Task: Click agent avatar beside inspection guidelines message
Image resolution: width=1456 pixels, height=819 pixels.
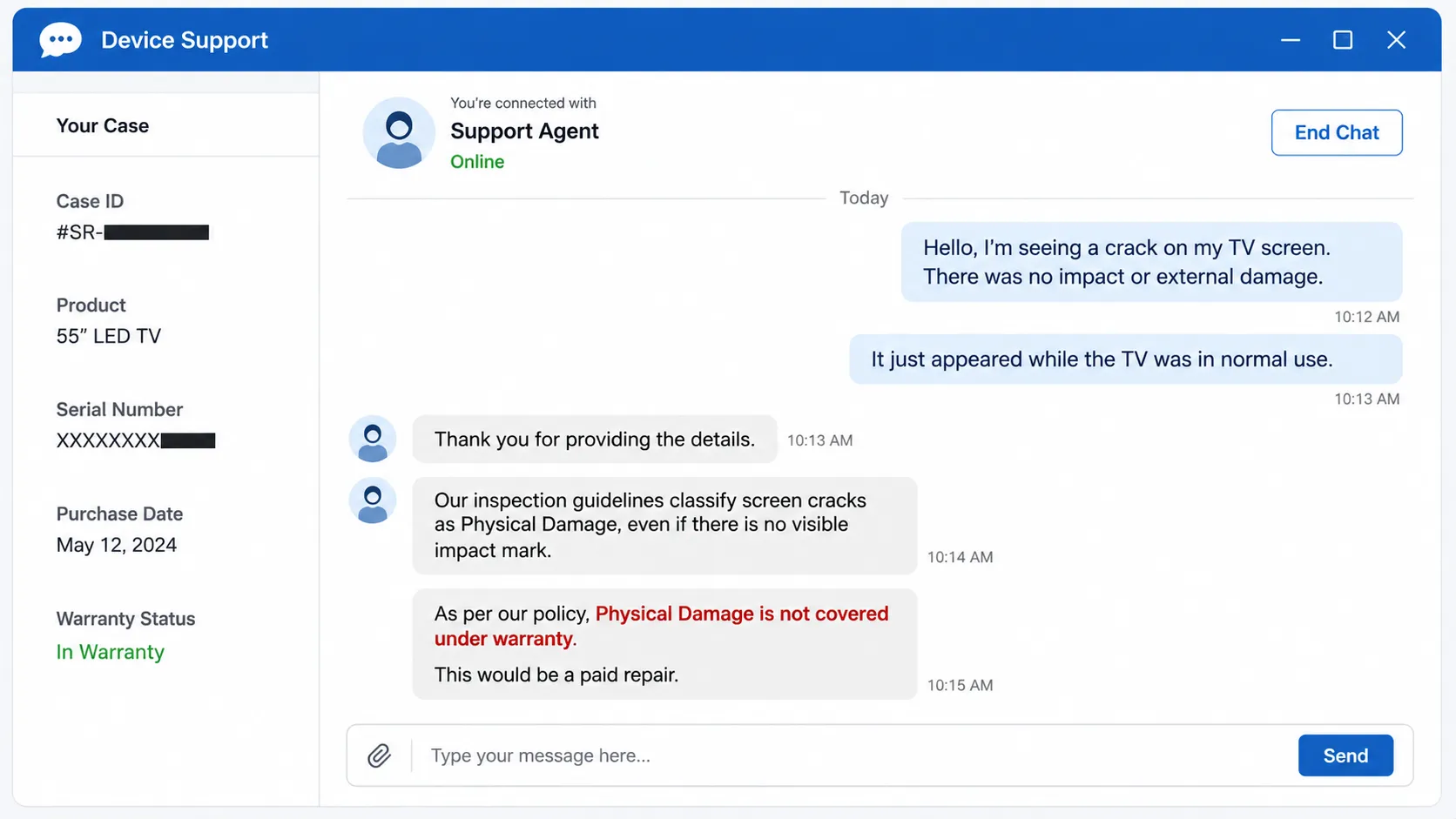Action: (x=373, y=500)
